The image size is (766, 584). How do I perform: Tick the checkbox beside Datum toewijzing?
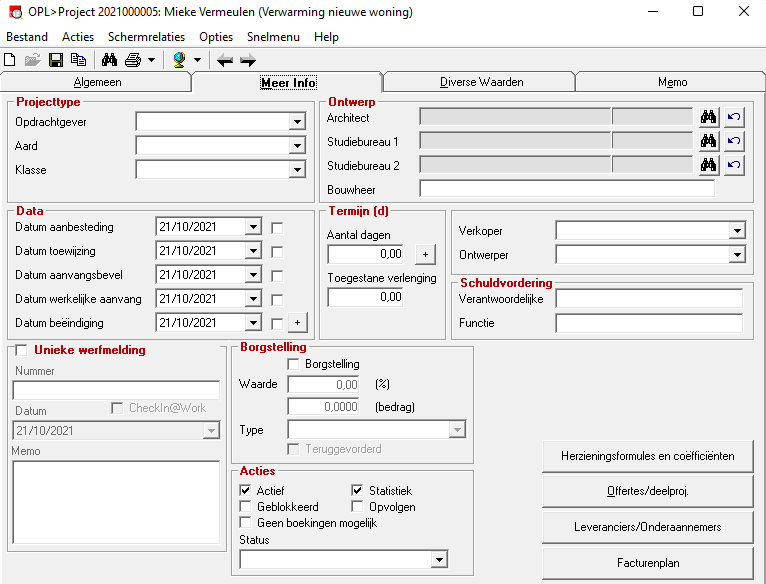coord(277,252)
